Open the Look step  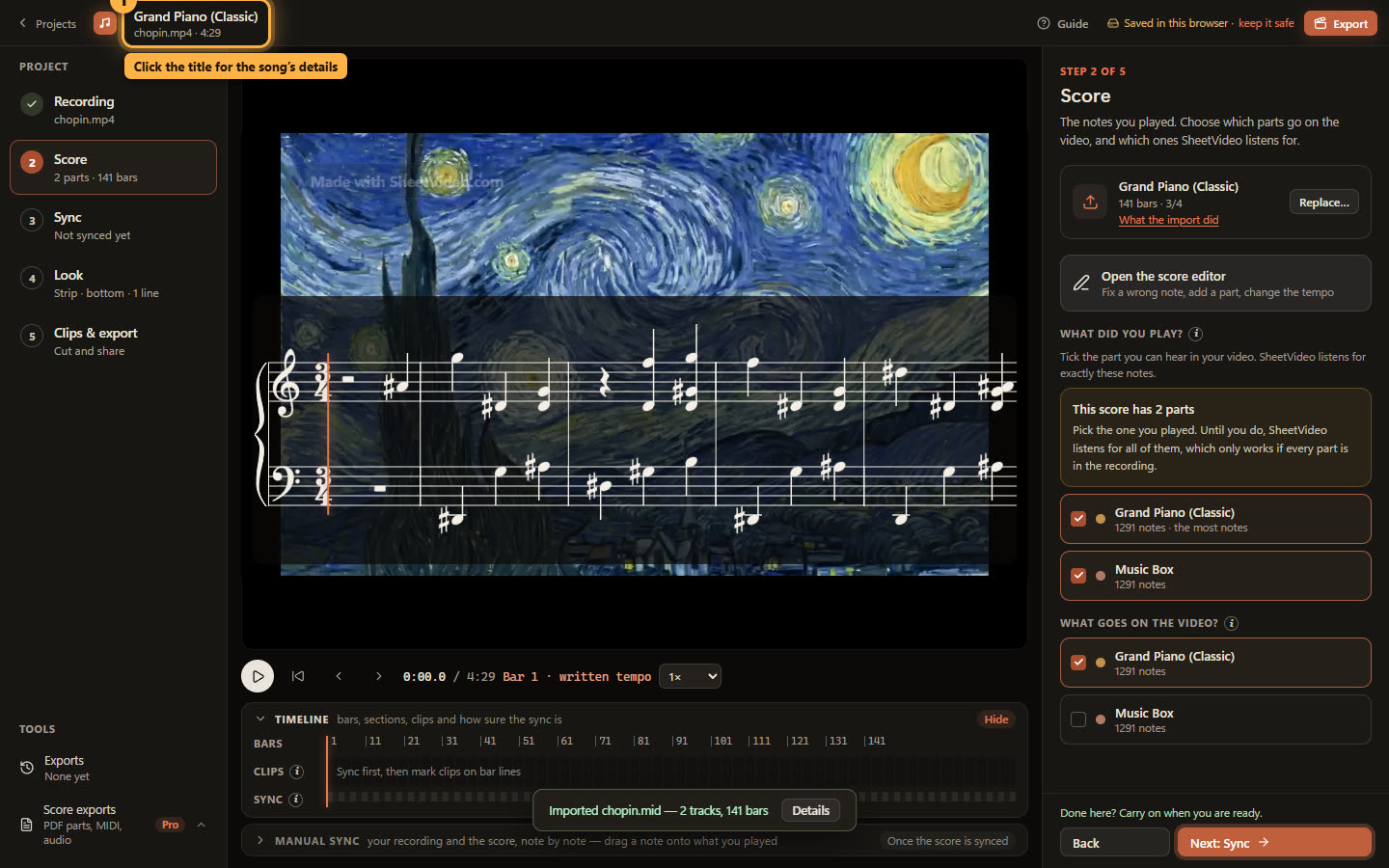point(113,284)
